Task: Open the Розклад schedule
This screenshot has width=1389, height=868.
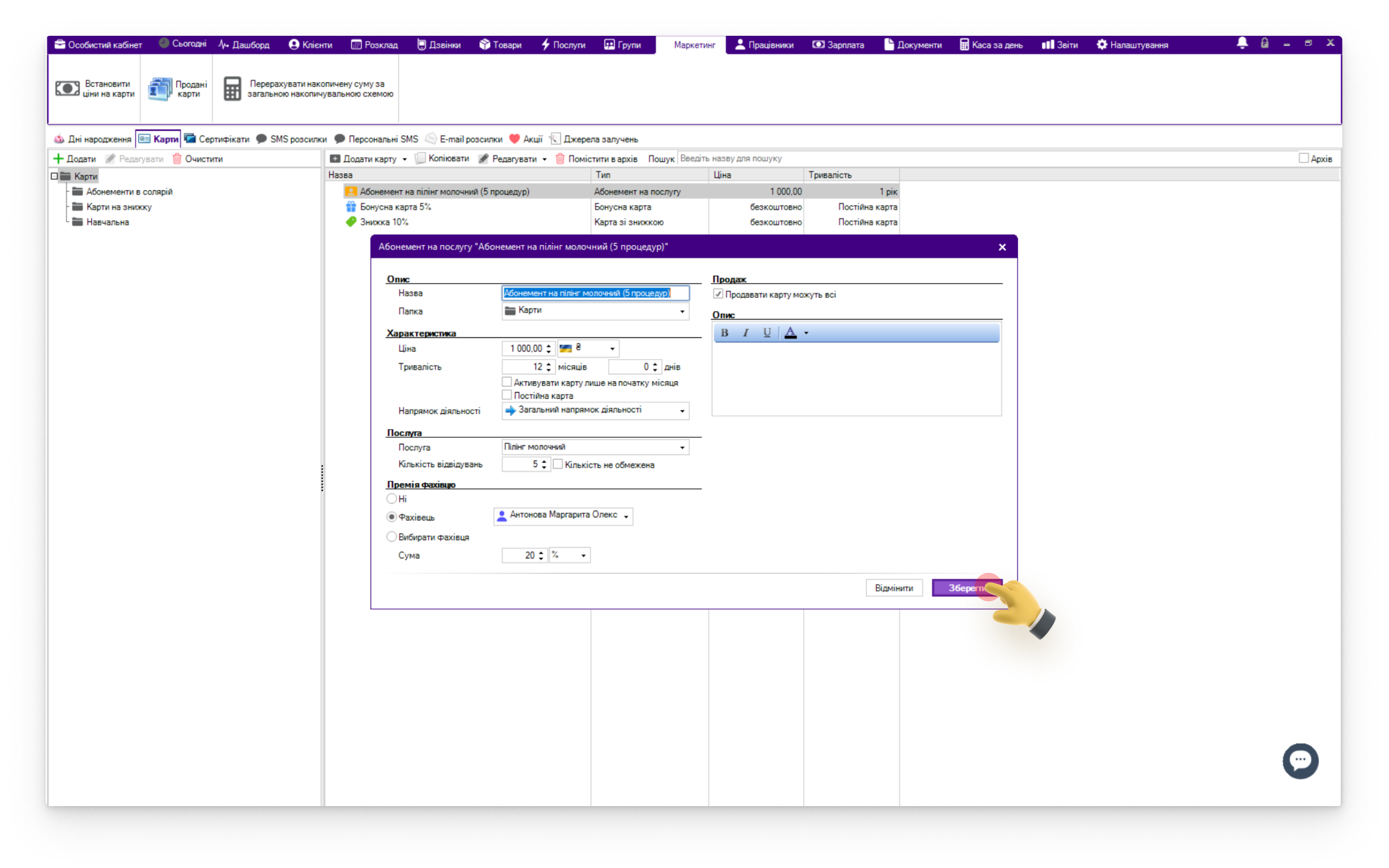Action: [374, 45]
